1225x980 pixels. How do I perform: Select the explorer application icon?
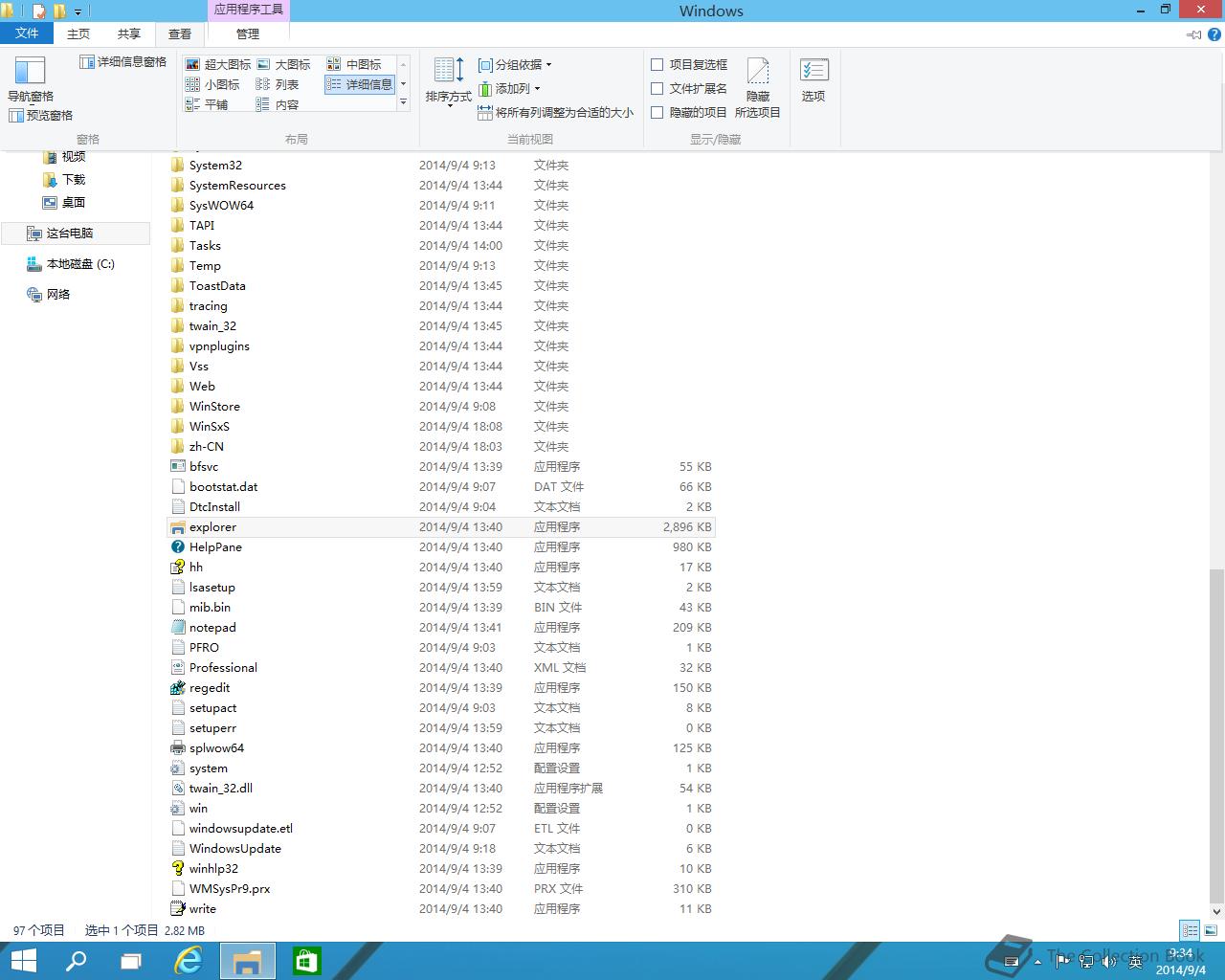pyautogui.click(x=177, y=527)
